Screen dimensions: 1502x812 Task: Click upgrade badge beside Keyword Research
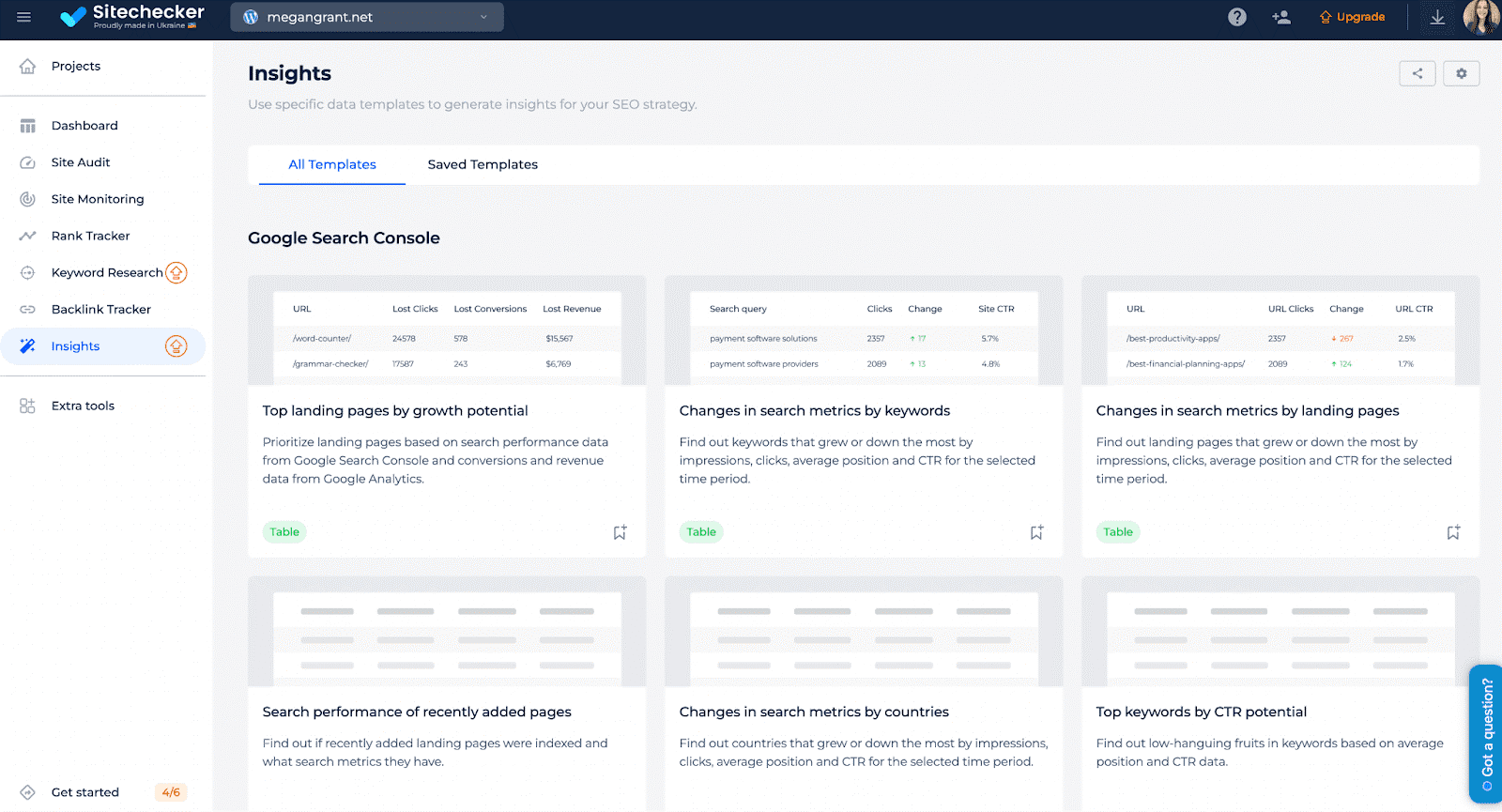[176, 272]
